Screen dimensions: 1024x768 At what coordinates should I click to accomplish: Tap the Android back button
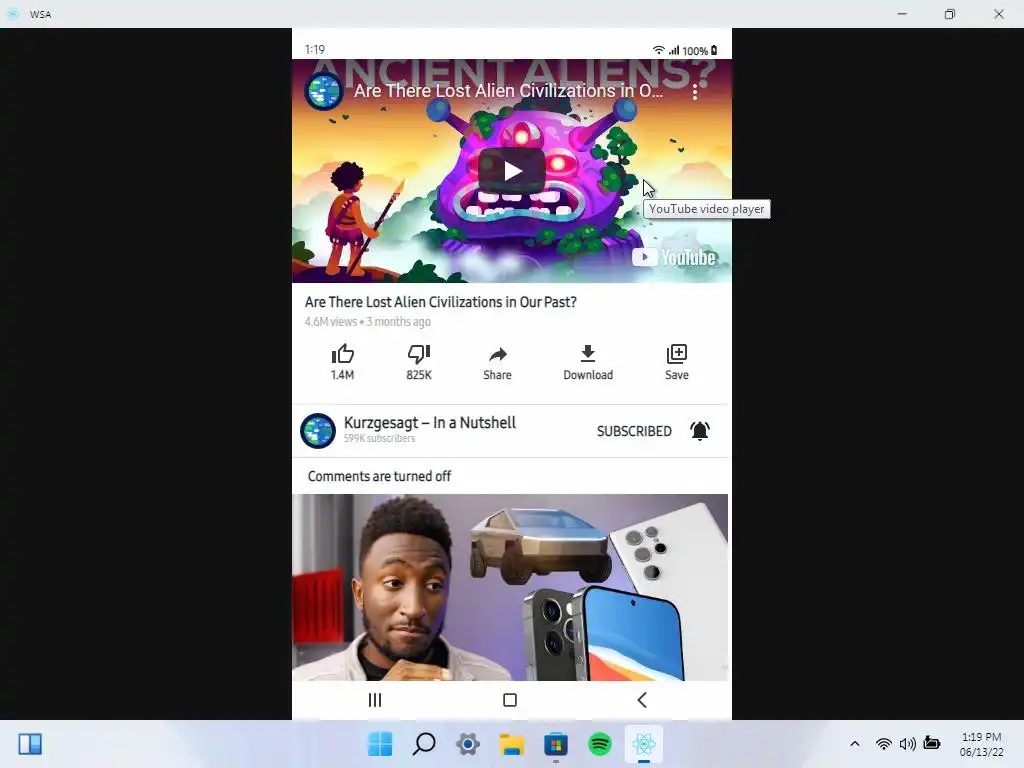point(642,700)
